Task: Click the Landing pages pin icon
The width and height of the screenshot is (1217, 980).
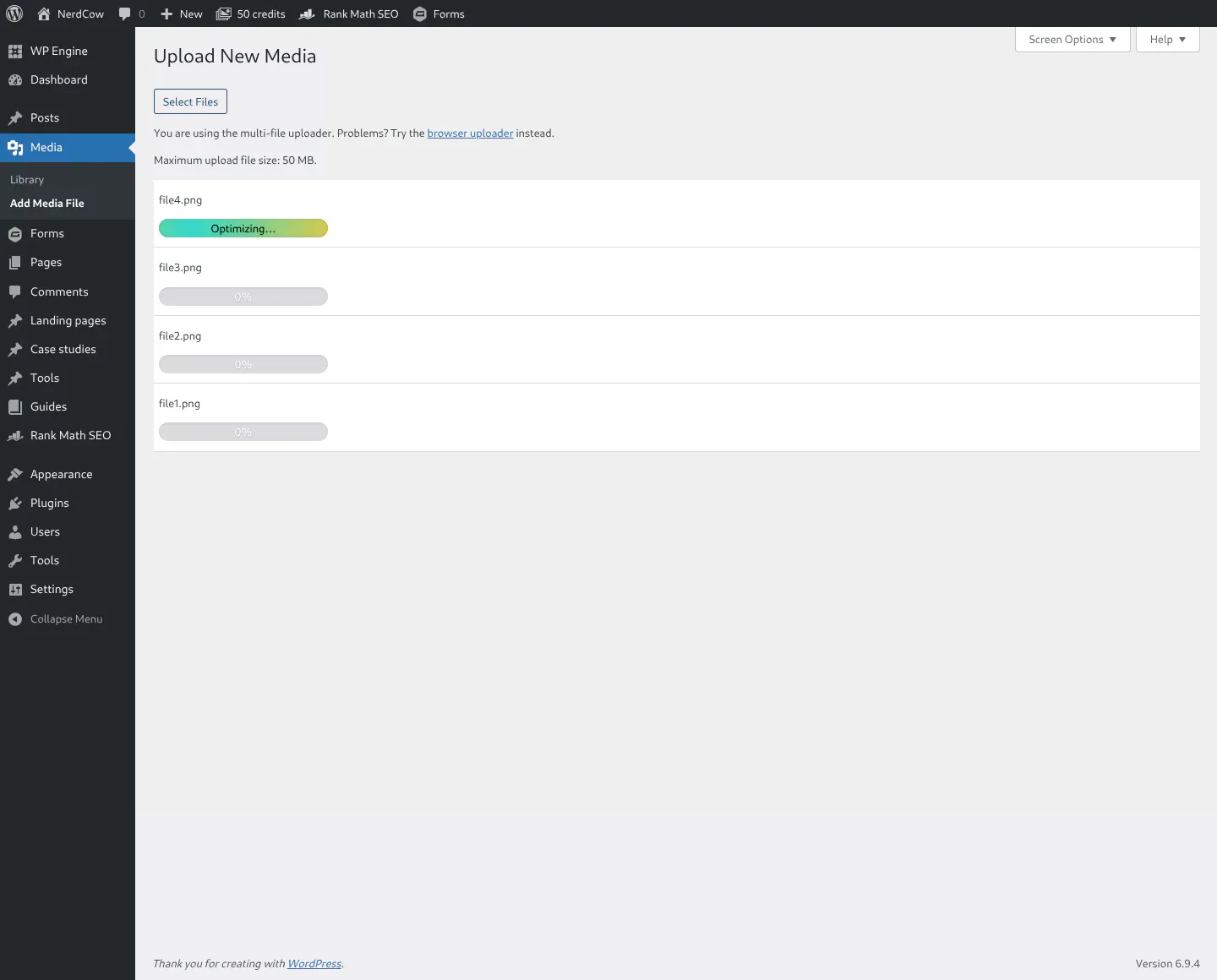Action: point(15,321)
